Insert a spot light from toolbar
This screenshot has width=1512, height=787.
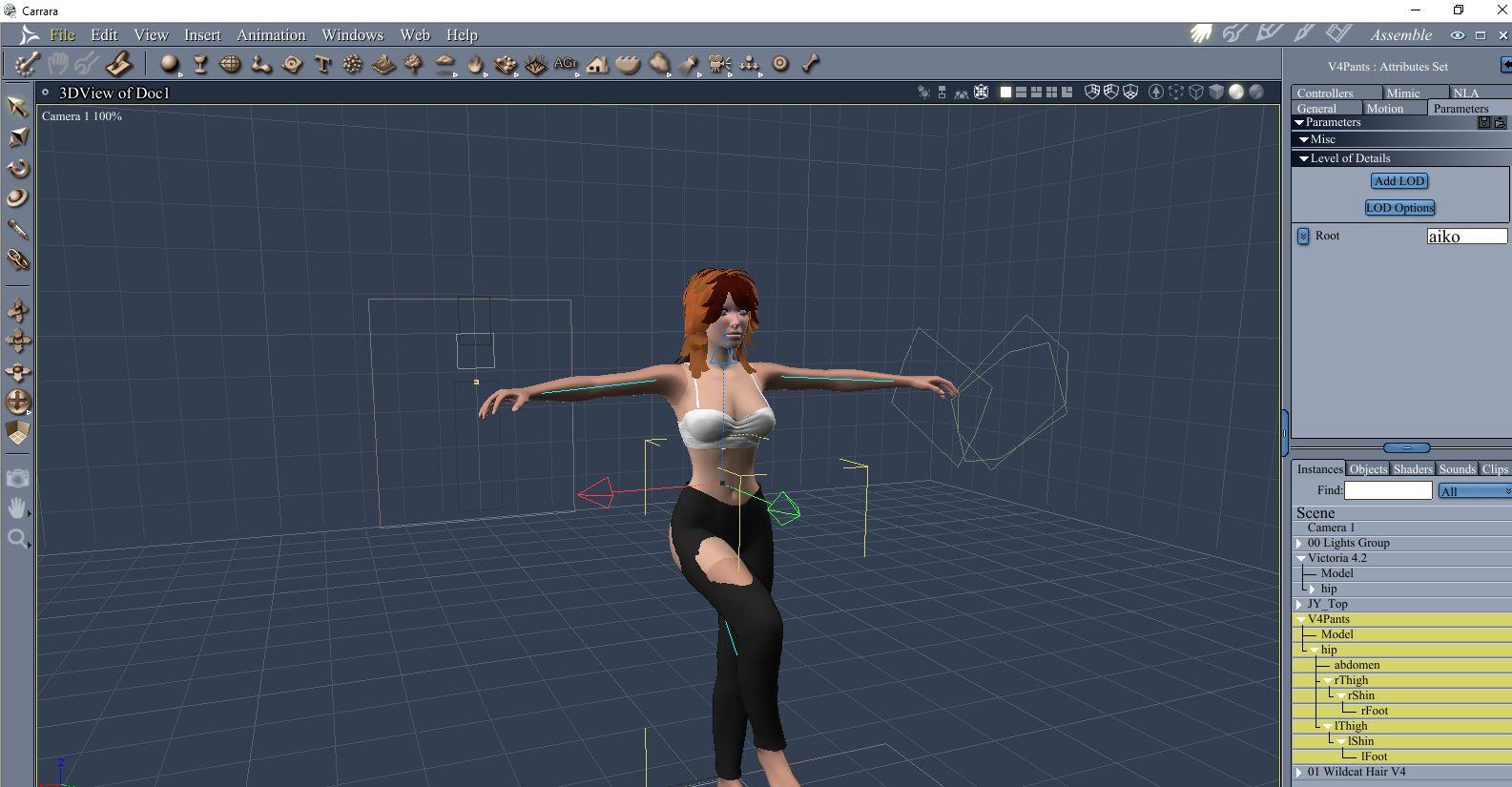pyautogui.click(x=689, y=64)
